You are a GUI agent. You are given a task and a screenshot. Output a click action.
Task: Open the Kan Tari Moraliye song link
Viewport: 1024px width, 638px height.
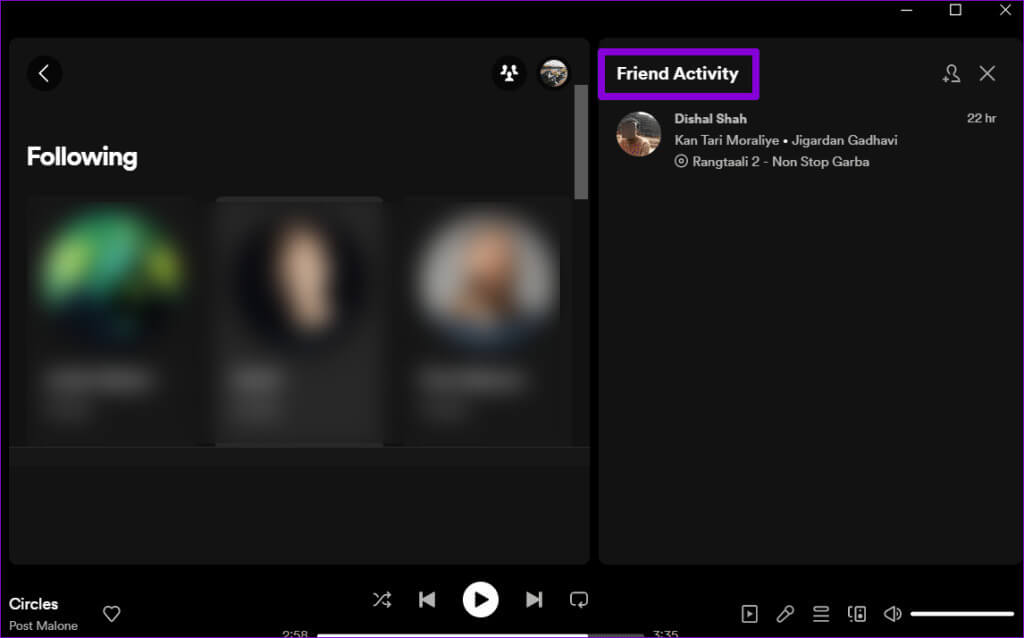(x=726, y=140)
